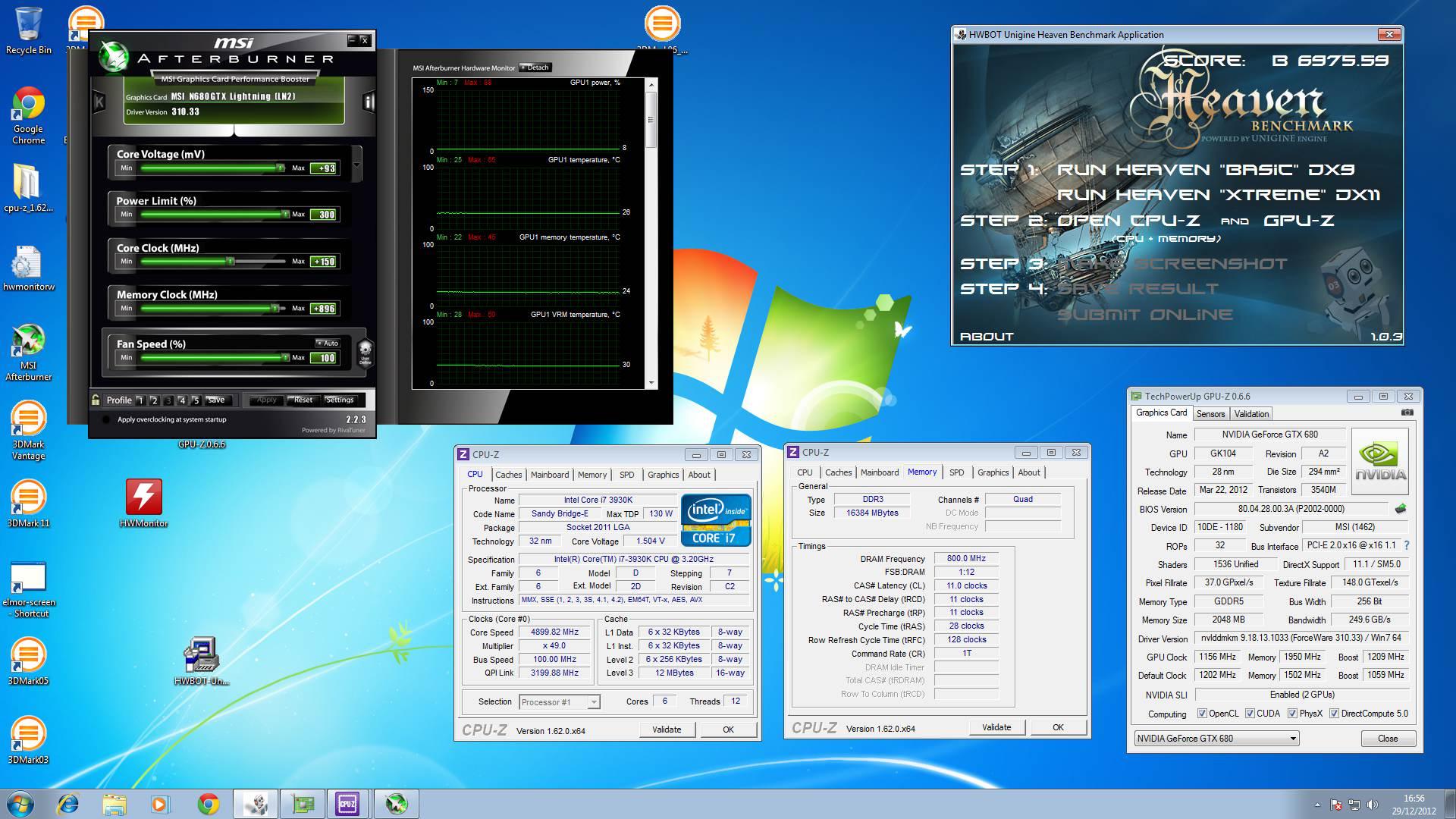The height and width of the screenshot is (819, 1456).
Task: Open SPD tab in right CPU-Z window
Action: coord(956,472)
